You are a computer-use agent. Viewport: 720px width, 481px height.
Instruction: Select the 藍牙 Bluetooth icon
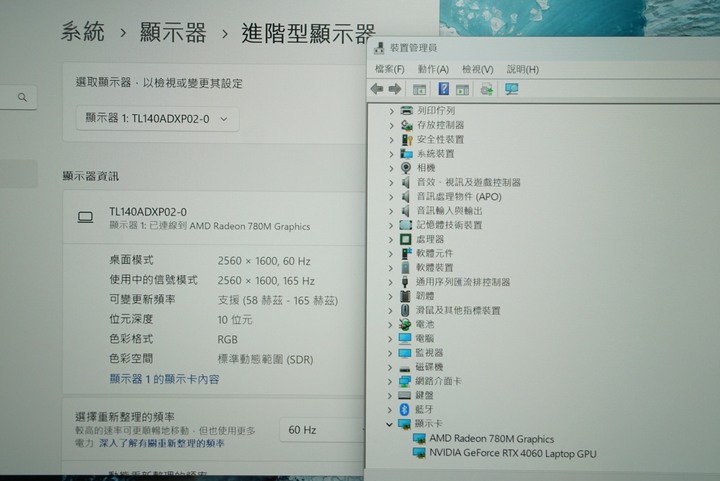tap(405, 409)
